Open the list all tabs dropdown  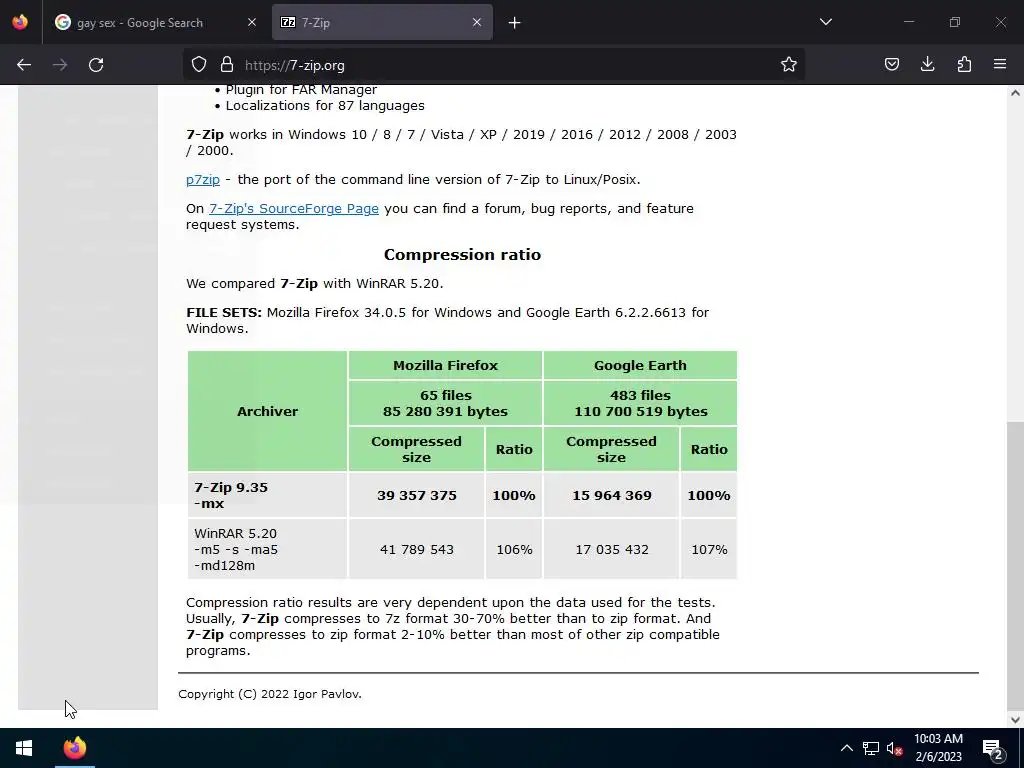pos(825,22)
